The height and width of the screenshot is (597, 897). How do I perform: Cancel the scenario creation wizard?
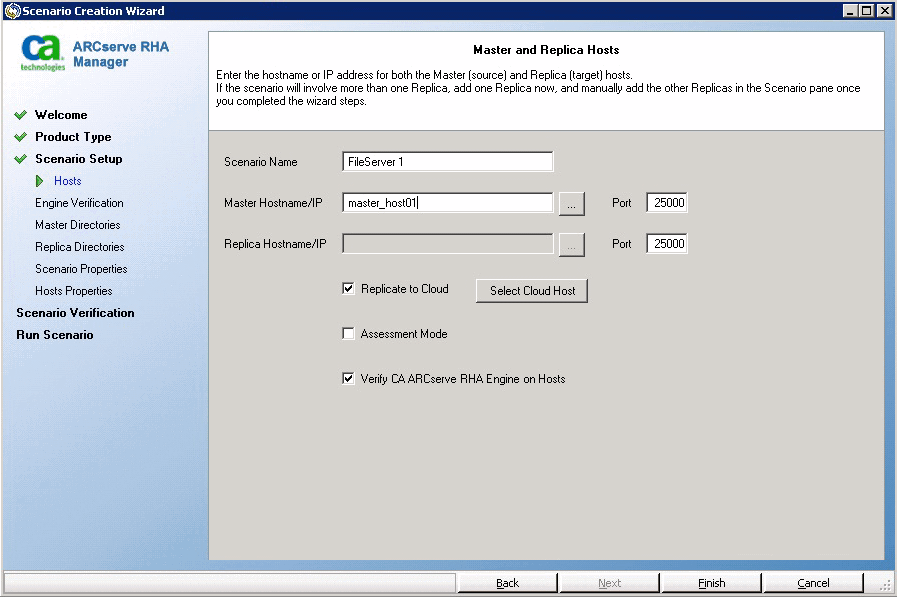[813, 582]
